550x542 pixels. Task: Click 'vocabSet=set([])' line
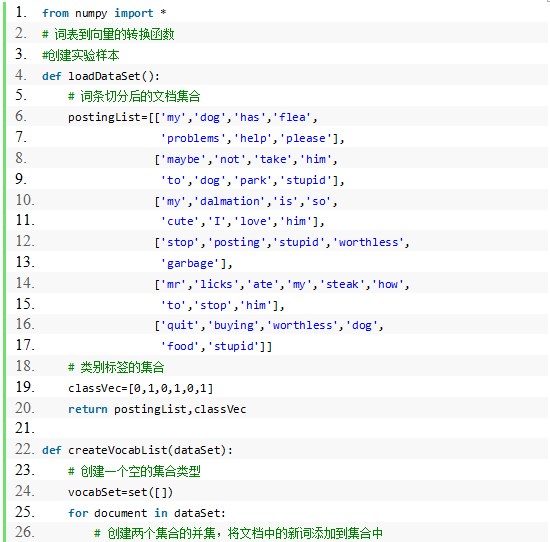(120, 492)
